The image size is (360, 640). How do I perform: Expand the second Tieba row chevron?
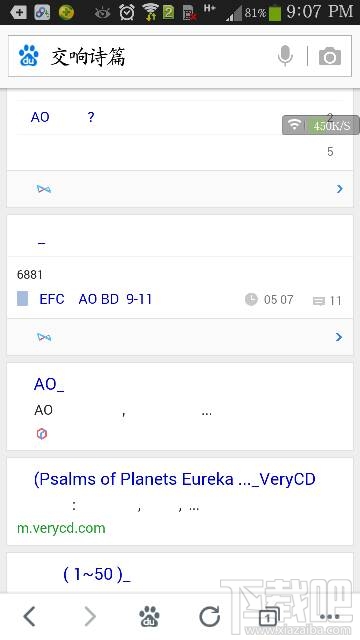(x=339, y=337)
